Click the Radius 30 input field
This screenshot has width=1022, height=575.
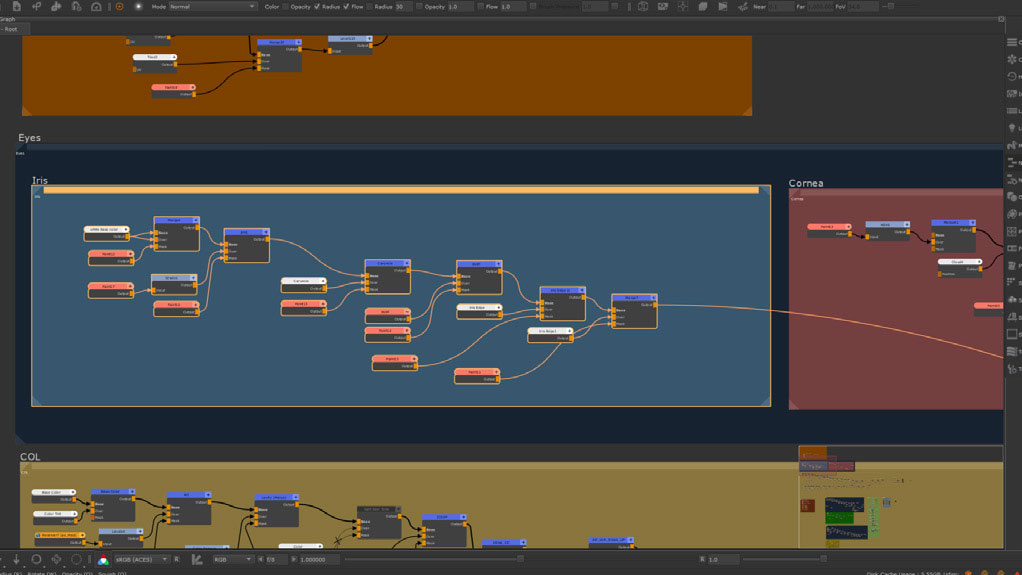402,7
